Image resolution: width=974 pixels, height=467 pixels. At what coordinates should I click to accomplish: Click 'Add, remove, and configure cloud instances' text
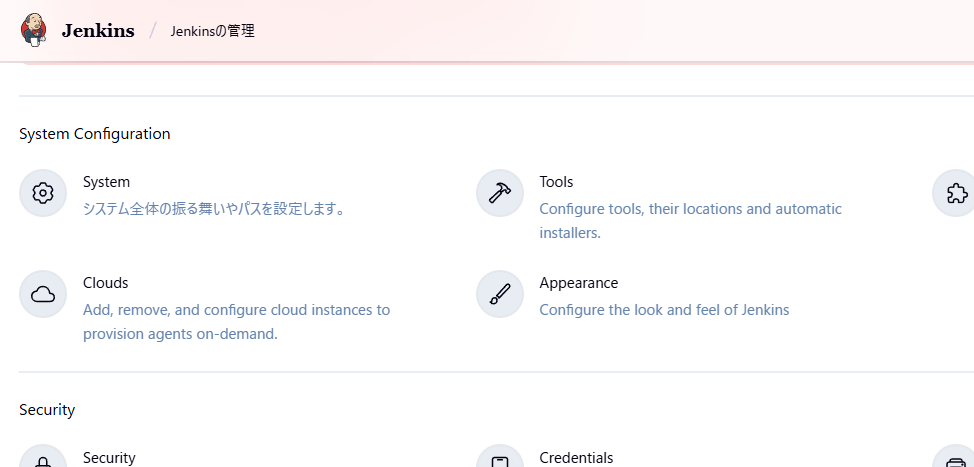click(x=236, y=310)
